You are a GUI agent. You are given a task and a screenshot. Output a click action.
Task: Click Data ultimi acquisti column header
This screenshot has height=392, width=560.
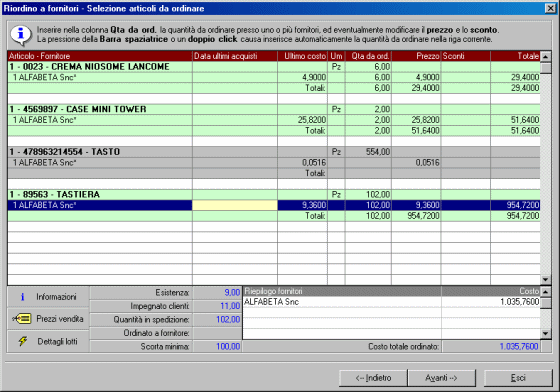[235, 56]
